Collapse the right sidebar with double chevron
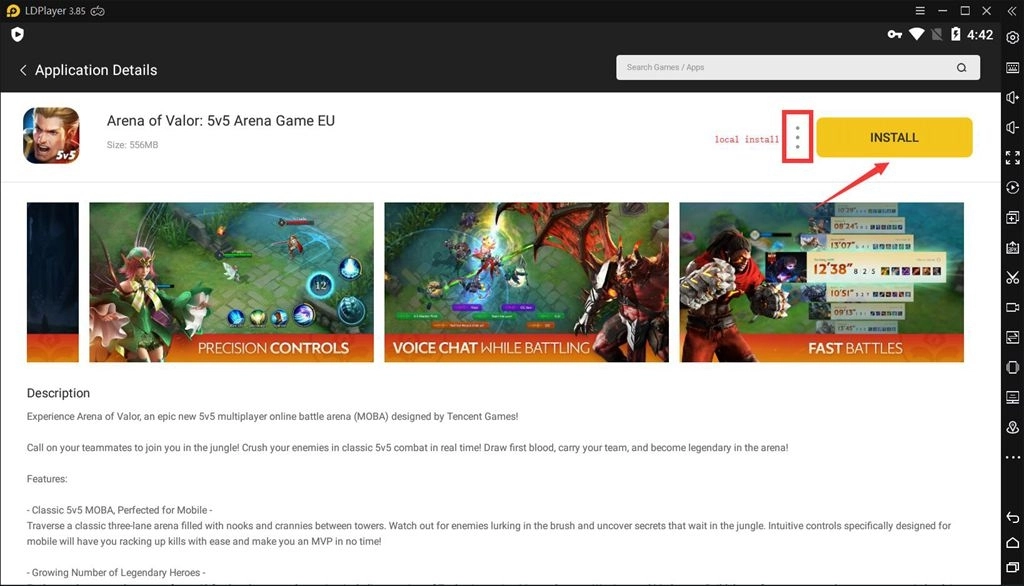Screen dimensions: 1024x586 tap(1013, 11)
